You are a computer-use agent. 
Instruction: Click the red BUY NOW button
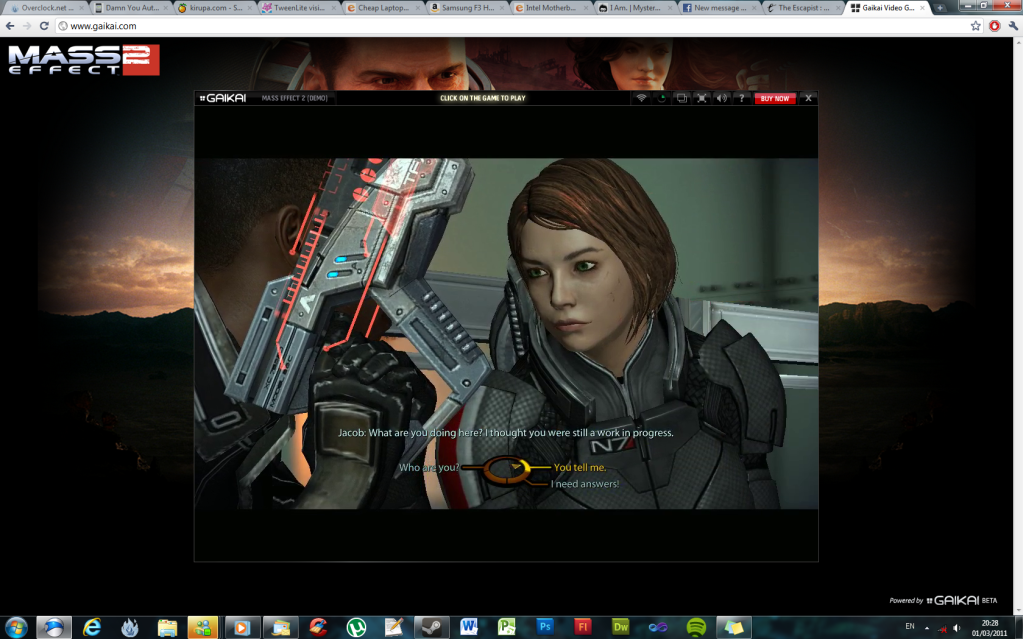(774, 99)
